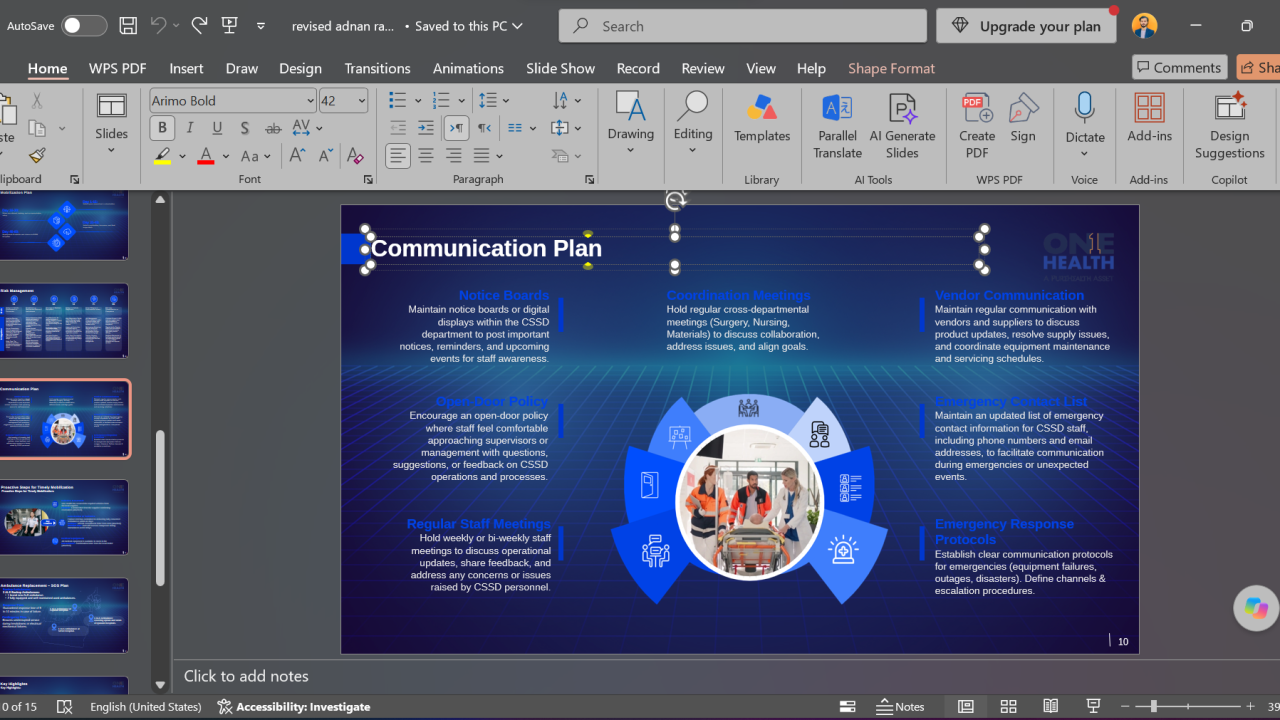Click the Save floppy disk icon

128,26
